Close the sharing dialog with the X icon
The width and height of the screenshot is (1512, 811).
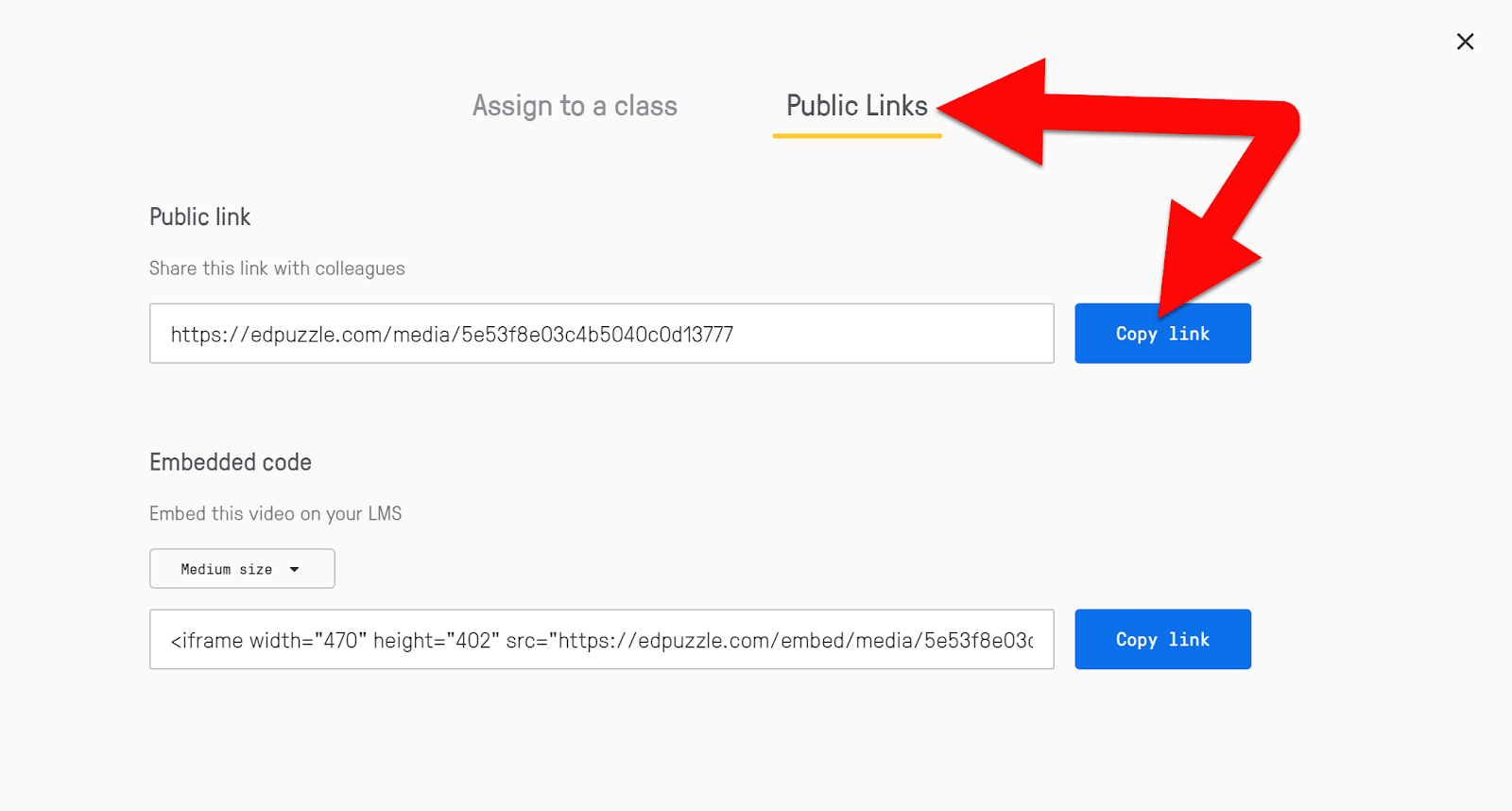(1465, 42)
